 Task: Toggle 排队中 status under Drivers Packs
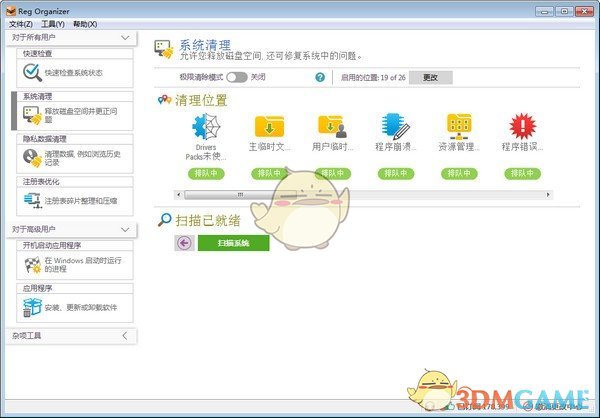click(x=206, y=173)
